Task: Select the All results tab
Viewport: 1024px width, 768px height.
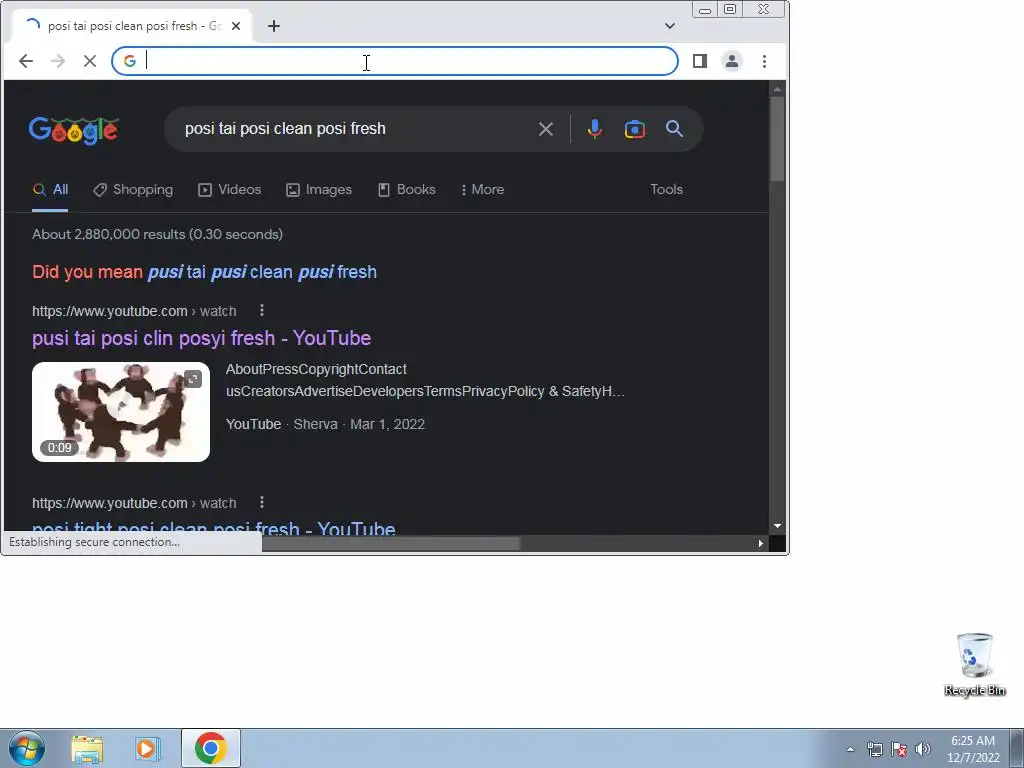Action: (x=50, y=190)
